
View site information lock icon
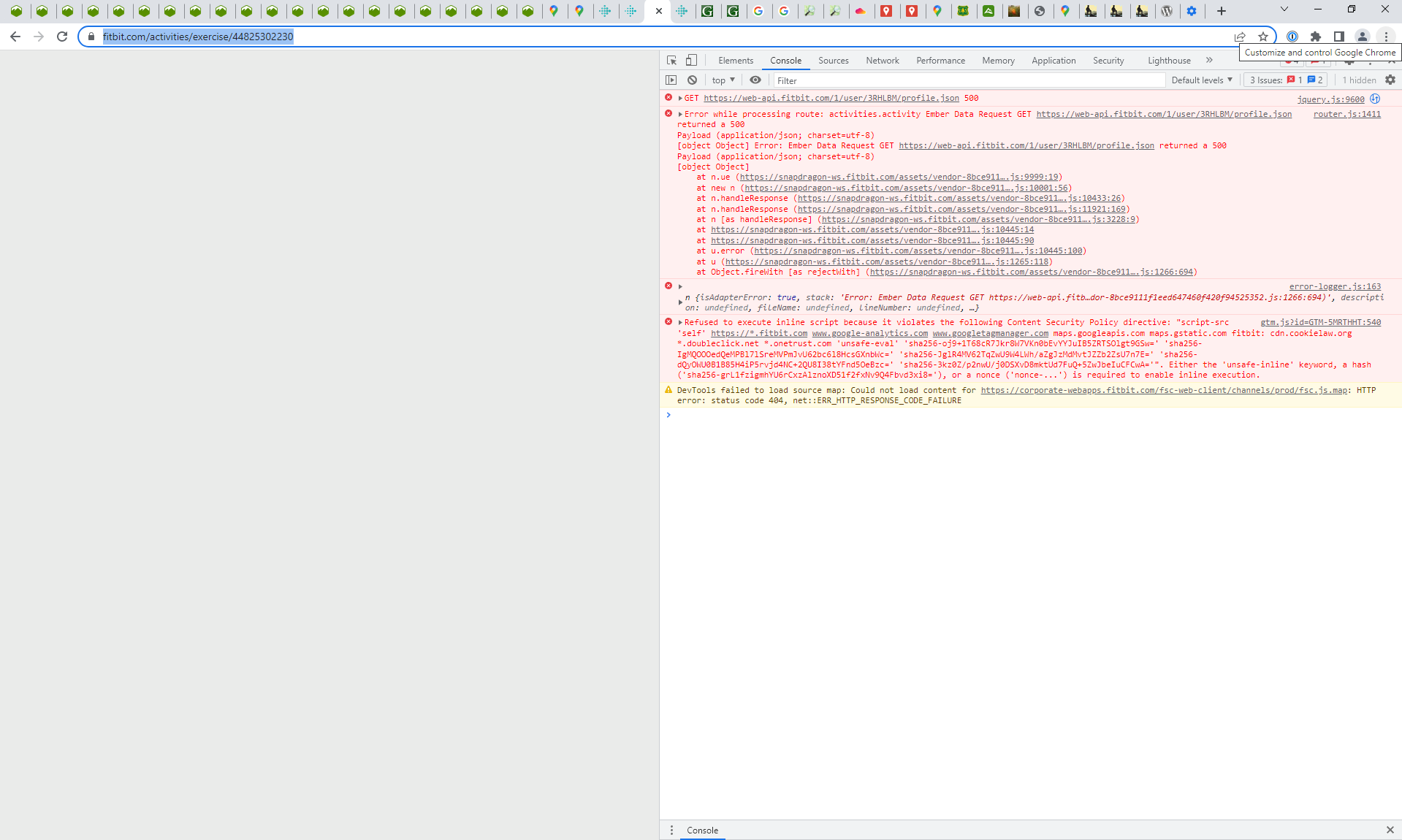91,37
